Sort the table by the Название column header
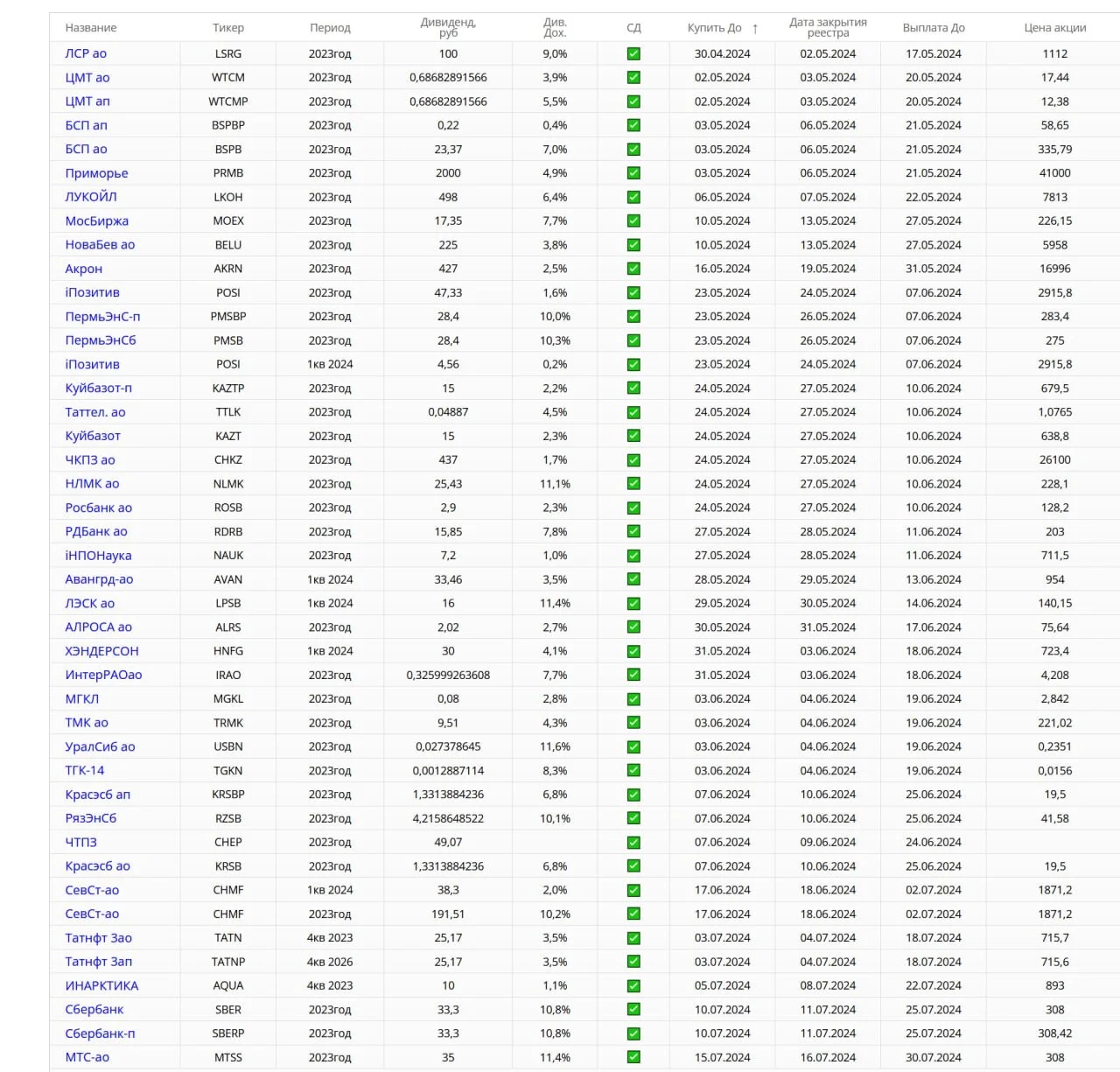The width and height of the screenshot is (1120, 1072). [91, 28]
